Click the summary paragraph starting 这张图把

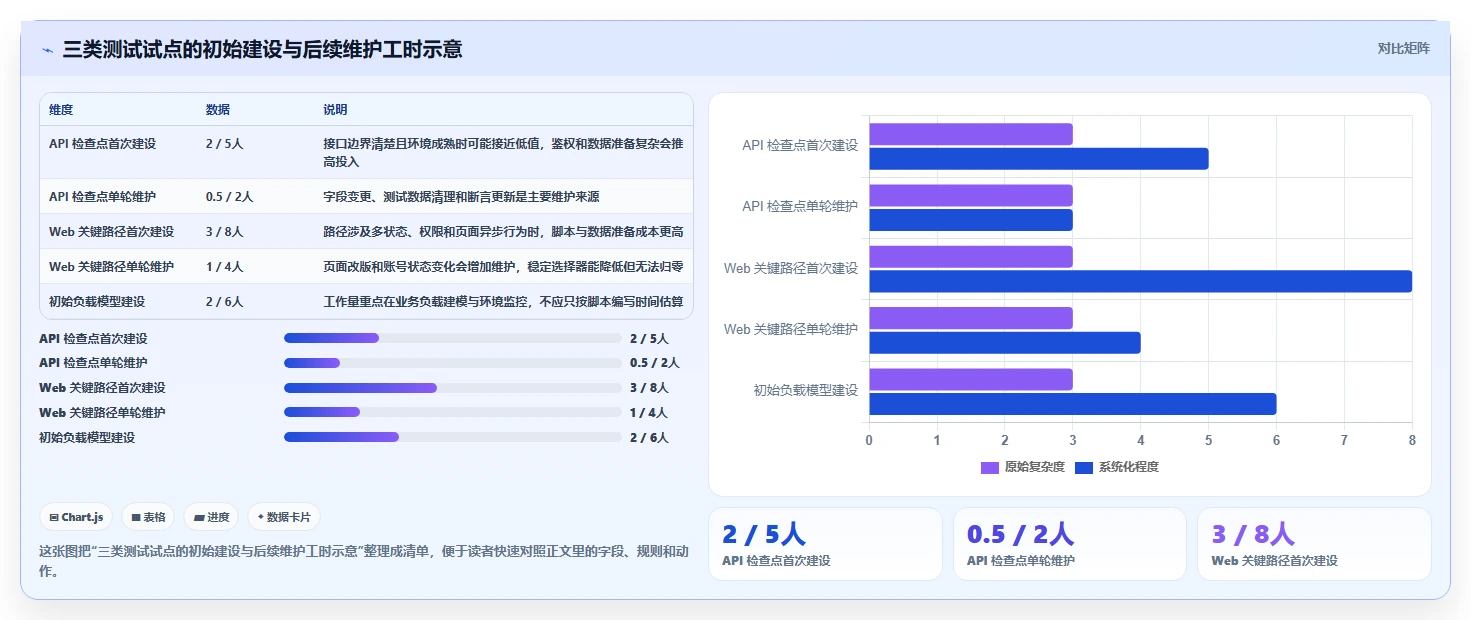point(364,561)
